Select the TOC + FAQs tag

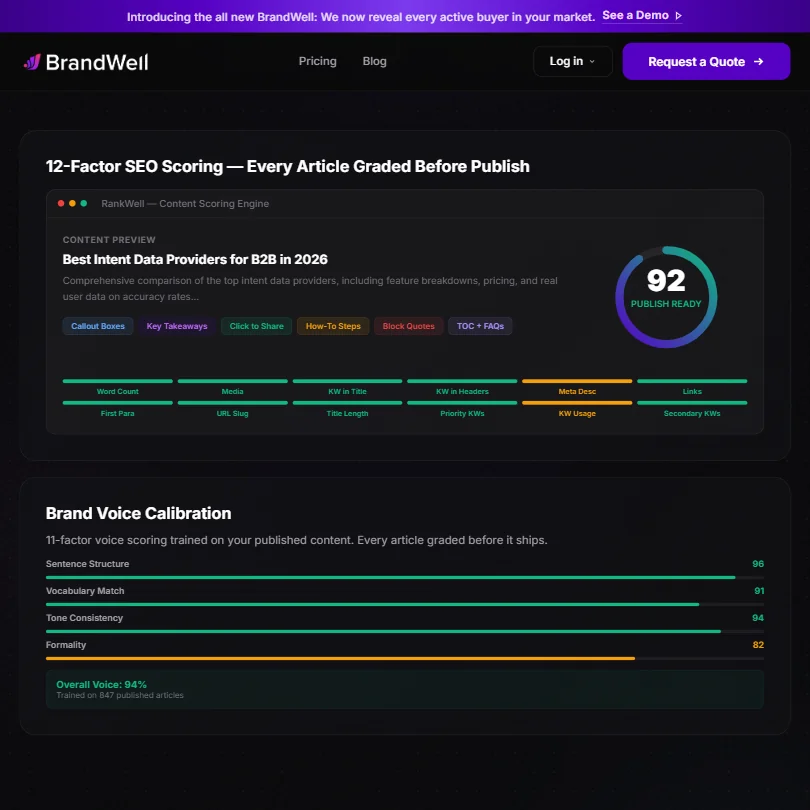[480, 326]
